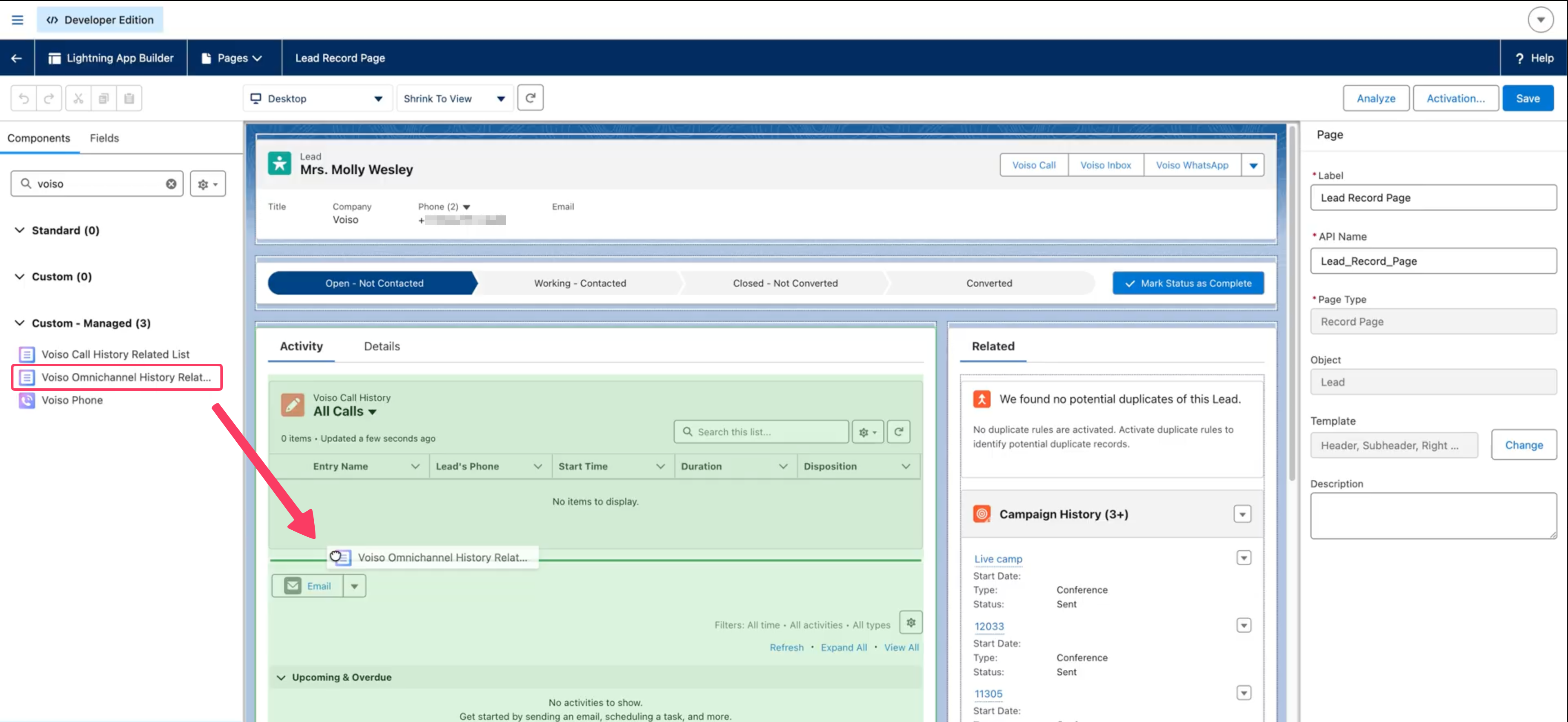Click the Activation... button
Image resolution: width=1568 pixels, height=722 pixels.
tap(1455, 98)
